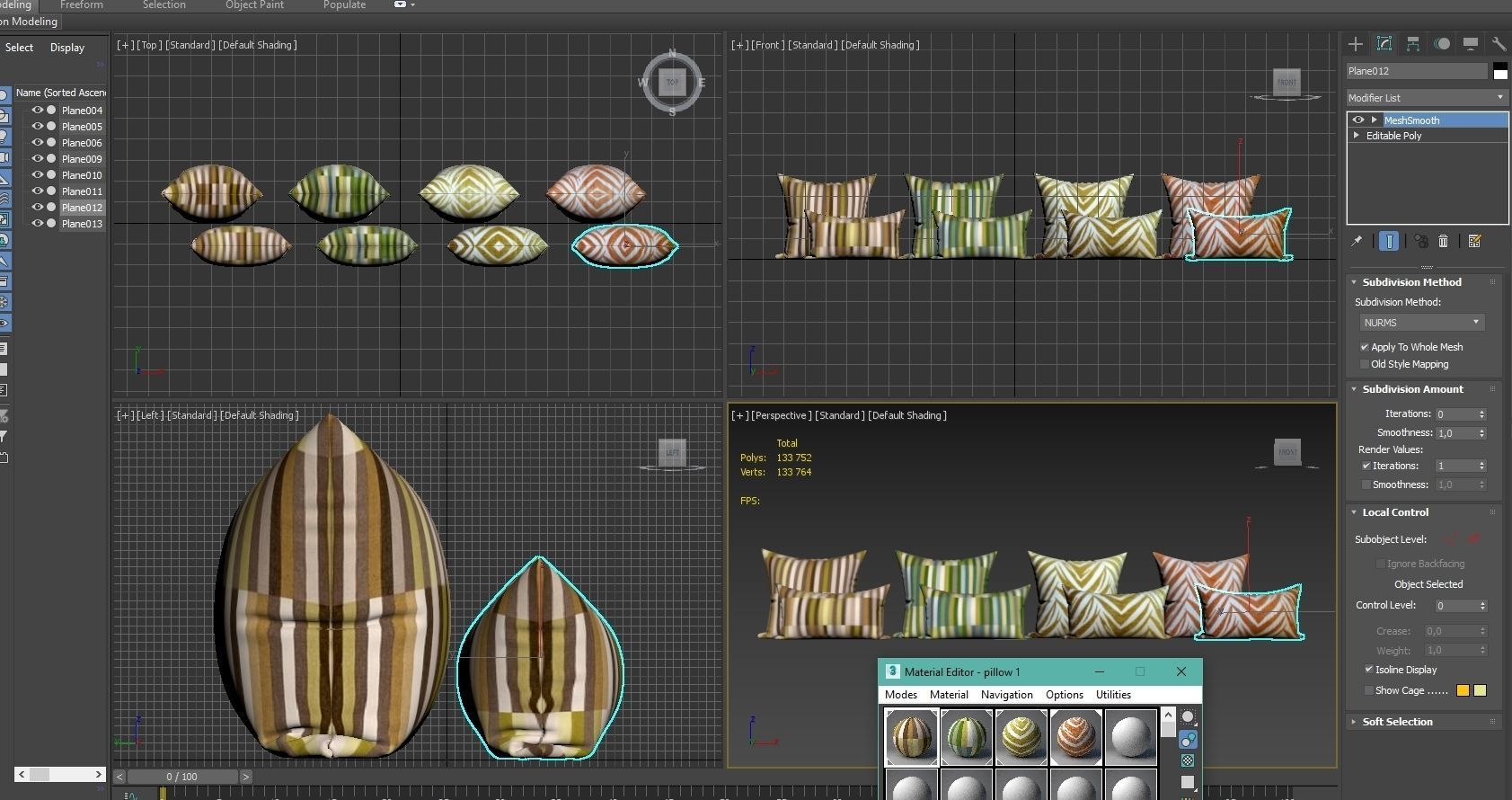Toggle Isoline Display checkbox

pos(1369,670)
